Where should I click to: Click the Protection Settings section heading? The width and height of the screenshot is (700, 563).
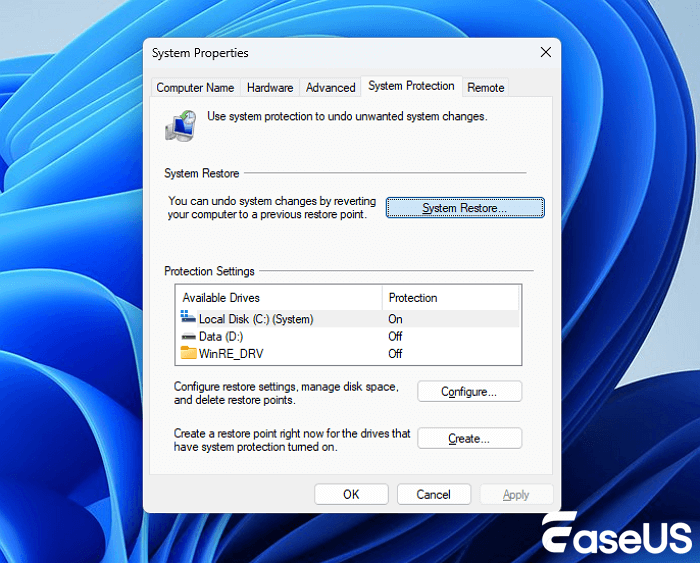[x=209, y=271]
